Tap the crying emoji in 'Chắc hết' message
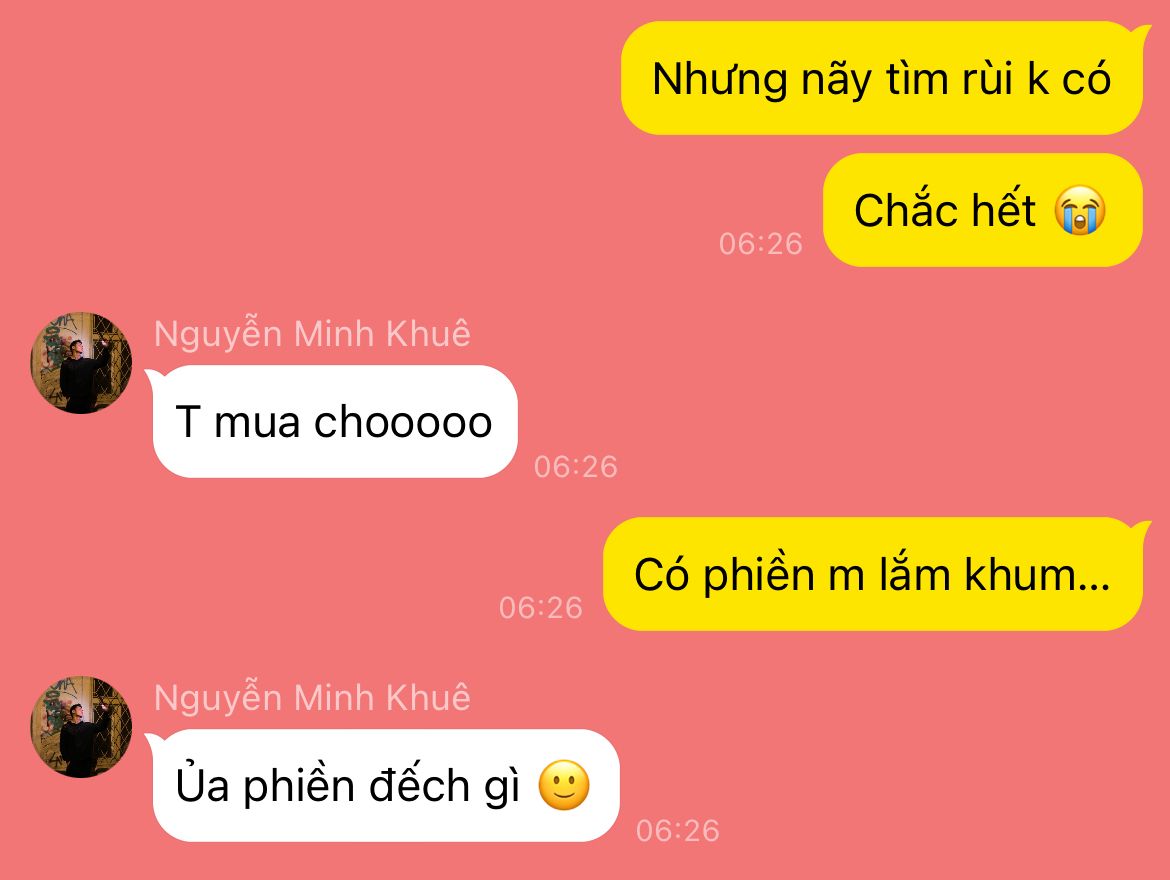The image size is (1170, 880). 1080,210
